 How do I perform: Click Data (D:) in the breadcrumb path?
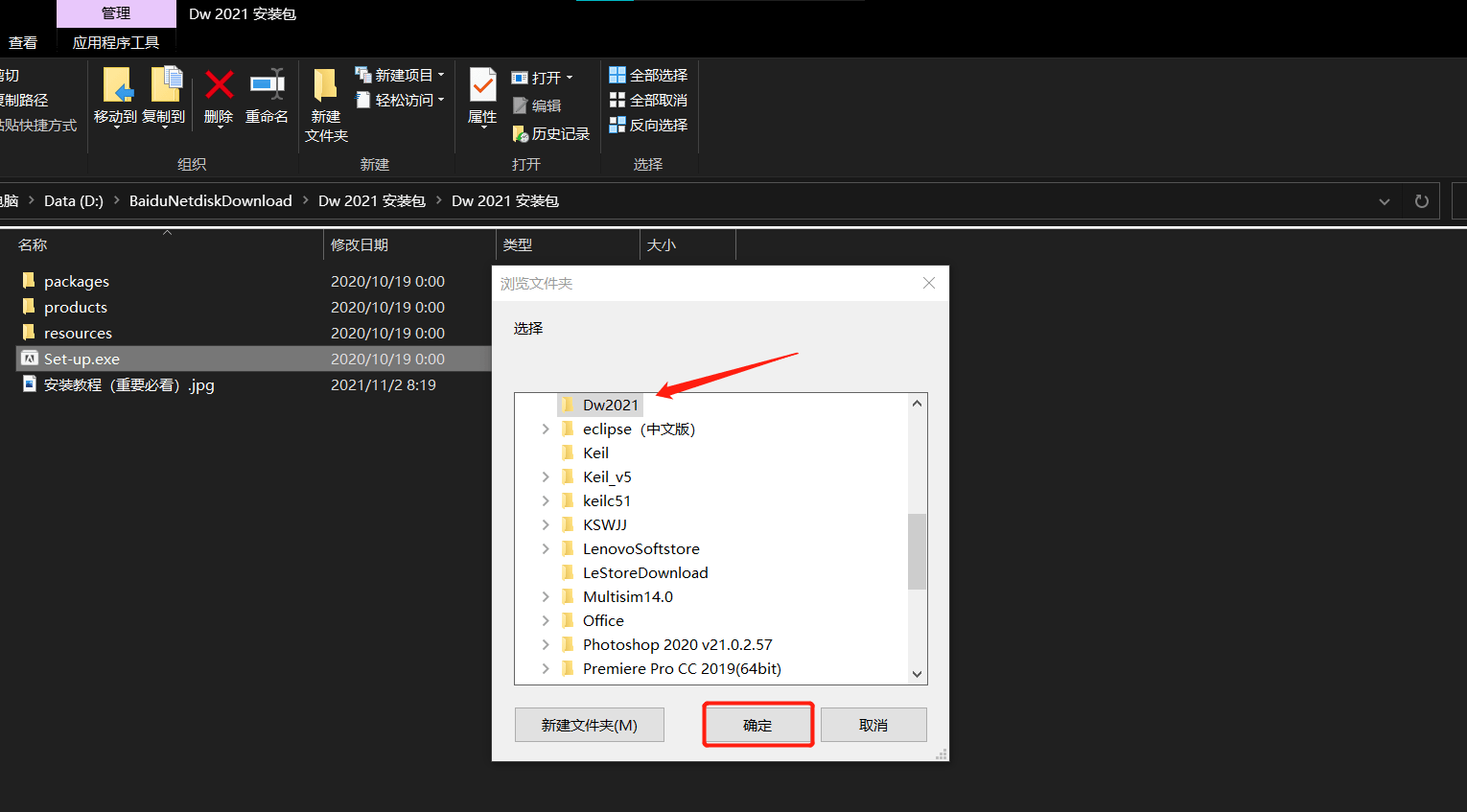pyautogui.click(x=74, y=200)
